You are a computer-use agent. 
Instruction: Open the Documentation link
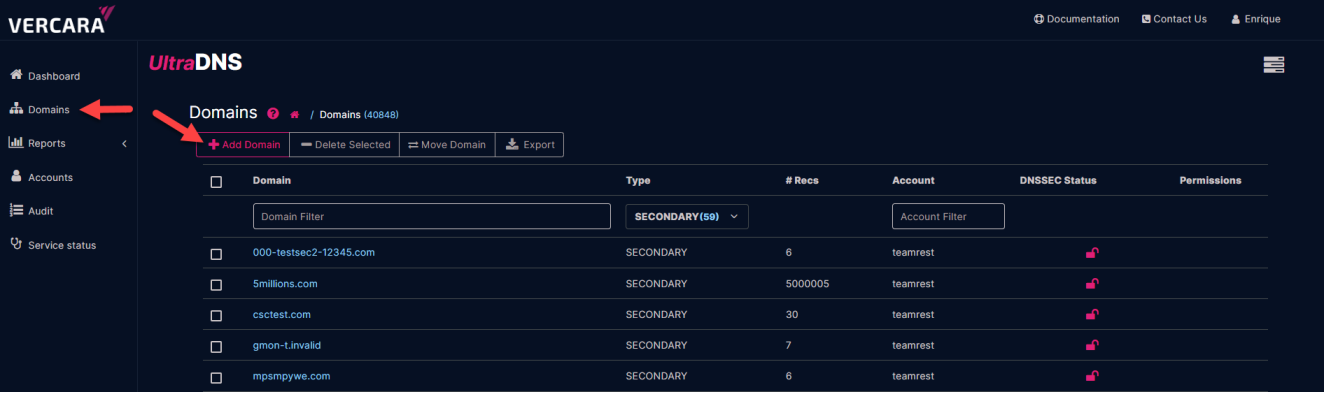pos(1077,19)
